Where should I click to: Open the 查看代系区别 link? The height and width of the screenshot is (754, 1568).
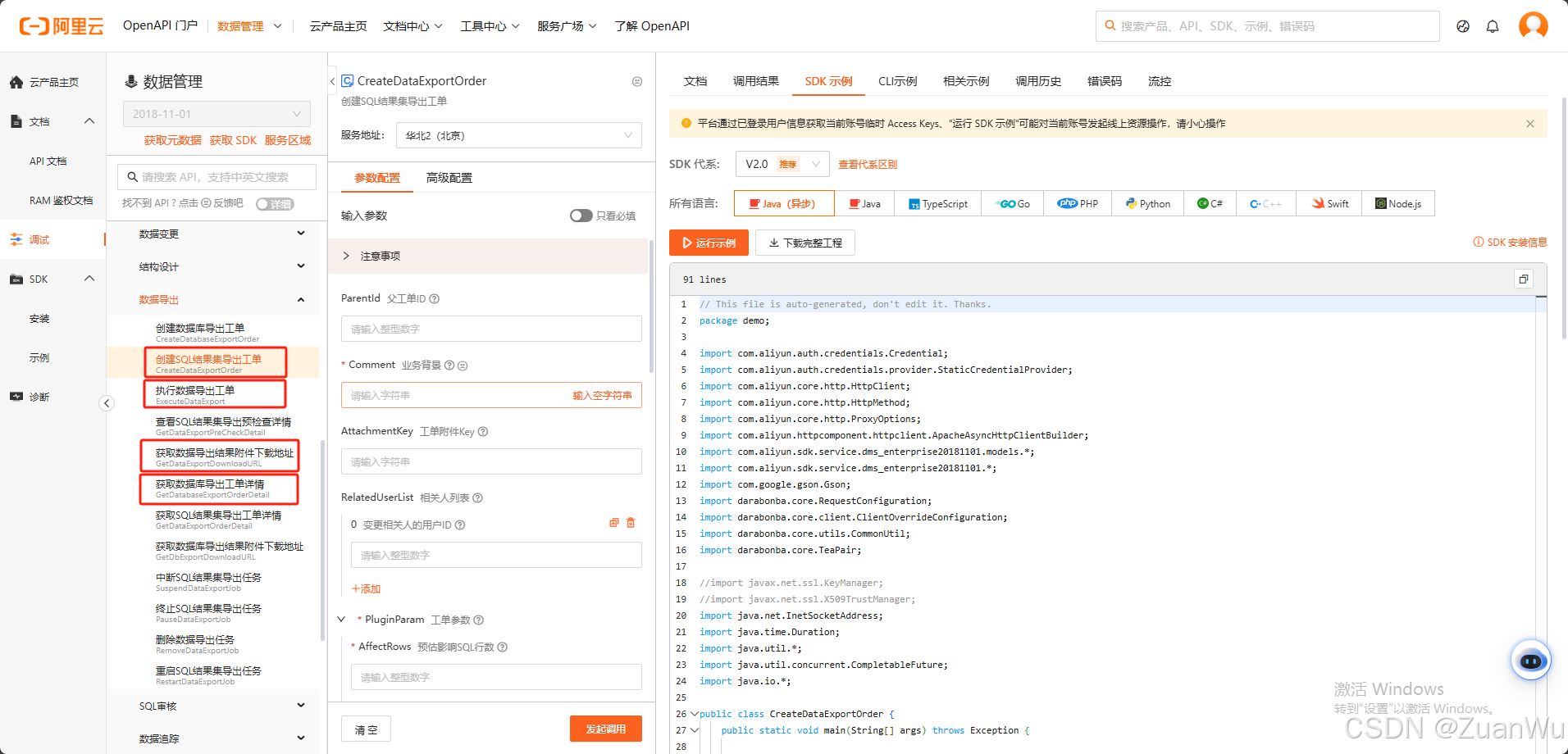pyautogui.click(x=868, y=165)
